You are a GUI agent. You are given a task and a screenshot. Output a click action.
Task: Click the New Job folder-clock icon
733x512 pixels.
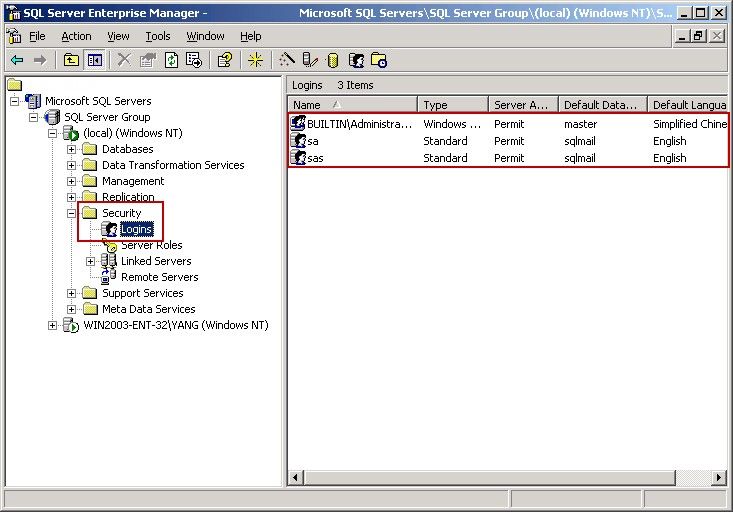379,60
